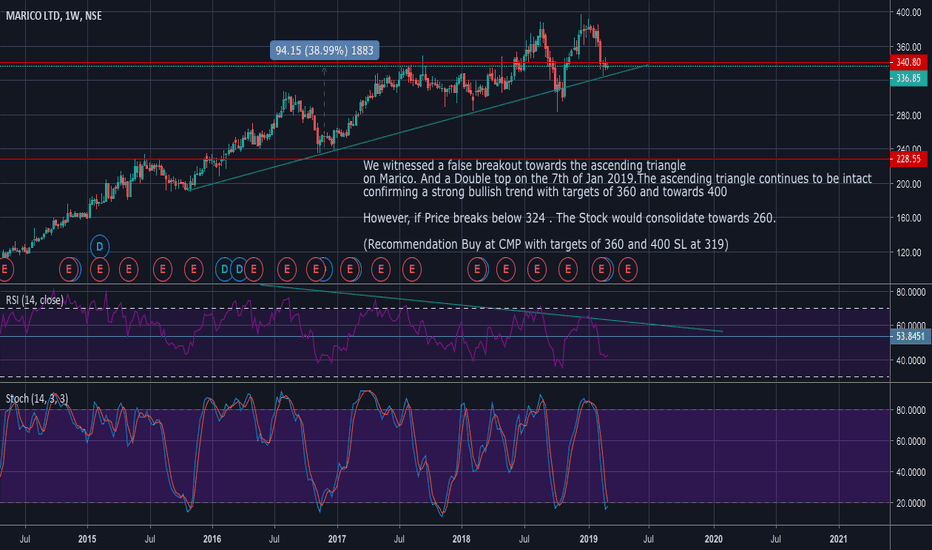Click the MARICO LTD, 1W, NSE symbol title

[53, 16]
